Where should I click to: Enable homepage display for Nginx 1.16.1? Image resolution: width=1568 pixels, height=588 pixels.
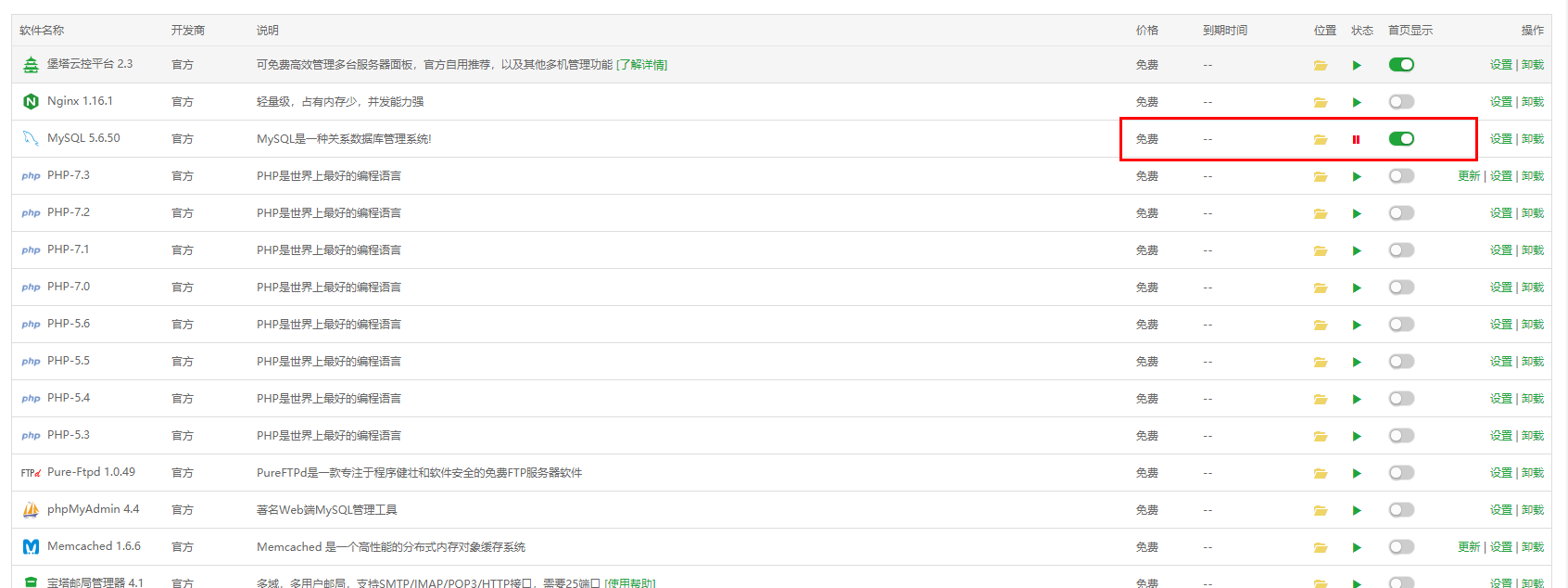(1401, 102)
